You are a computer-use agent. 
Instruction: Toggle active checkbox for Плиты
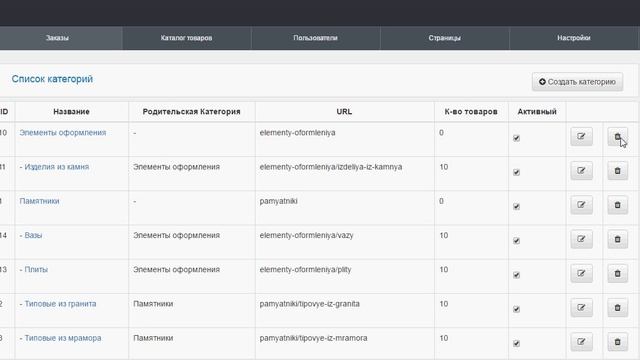516,275
